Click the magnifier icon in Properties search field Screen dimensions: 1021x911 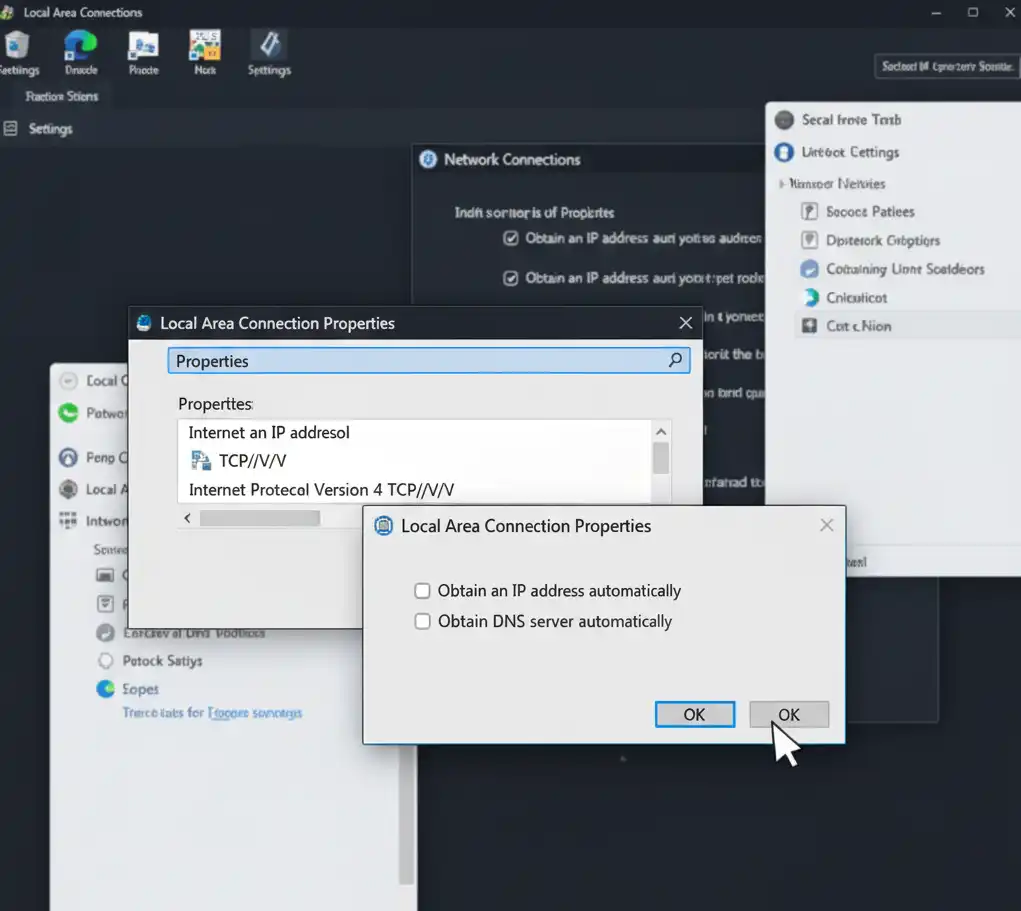(x=675, y=360)
